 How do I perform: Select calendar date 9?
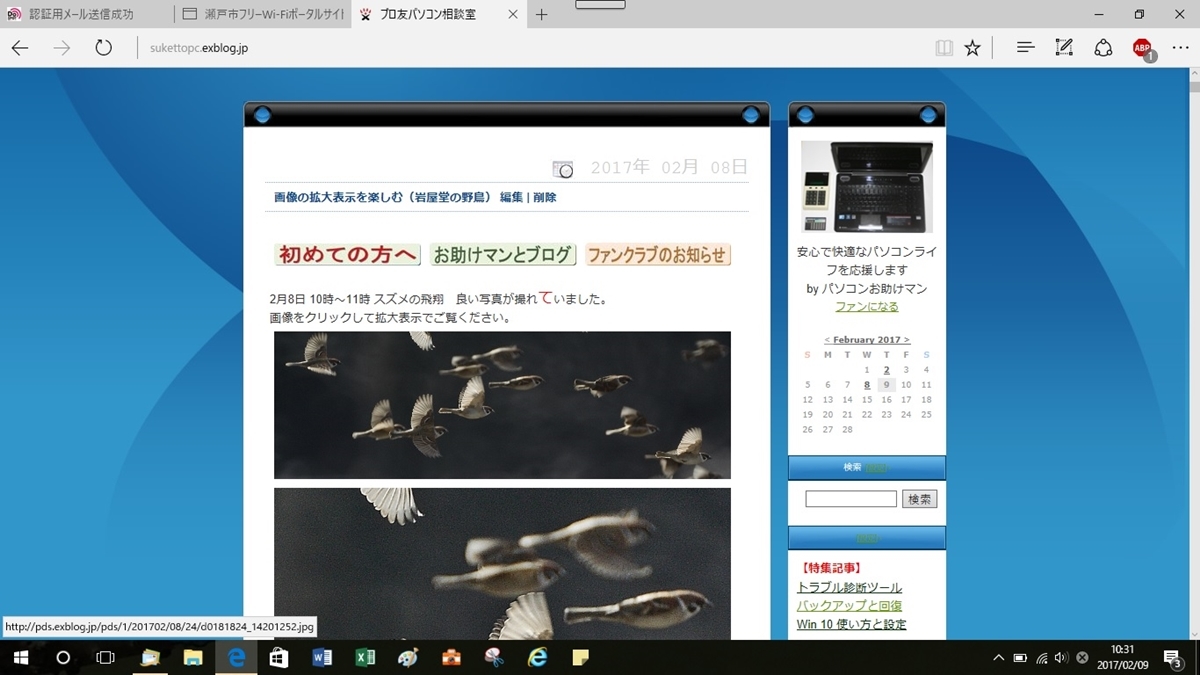pyautogui.click(x=886, y=385)
